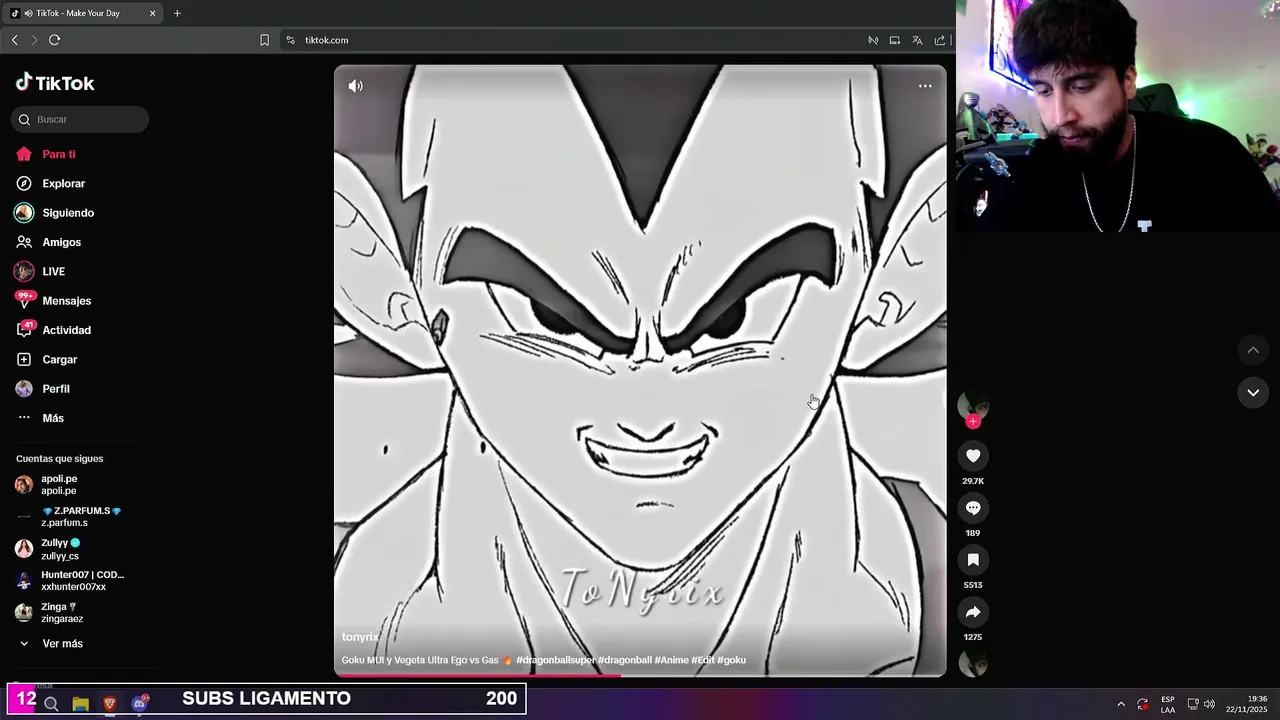Click the #dragonball hashtag
The width and height of the screenshot is (1280, 720).
(x=625, y=660)
